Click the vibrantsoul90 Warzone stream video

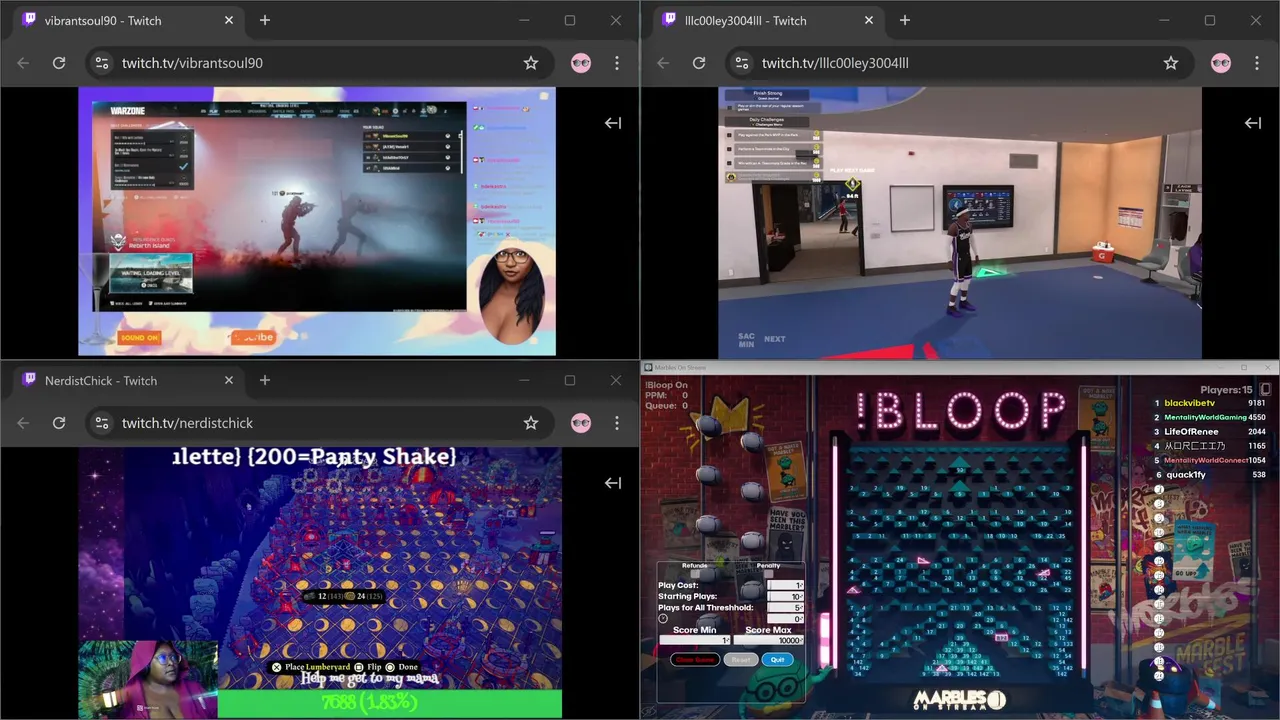coord(317,221)
